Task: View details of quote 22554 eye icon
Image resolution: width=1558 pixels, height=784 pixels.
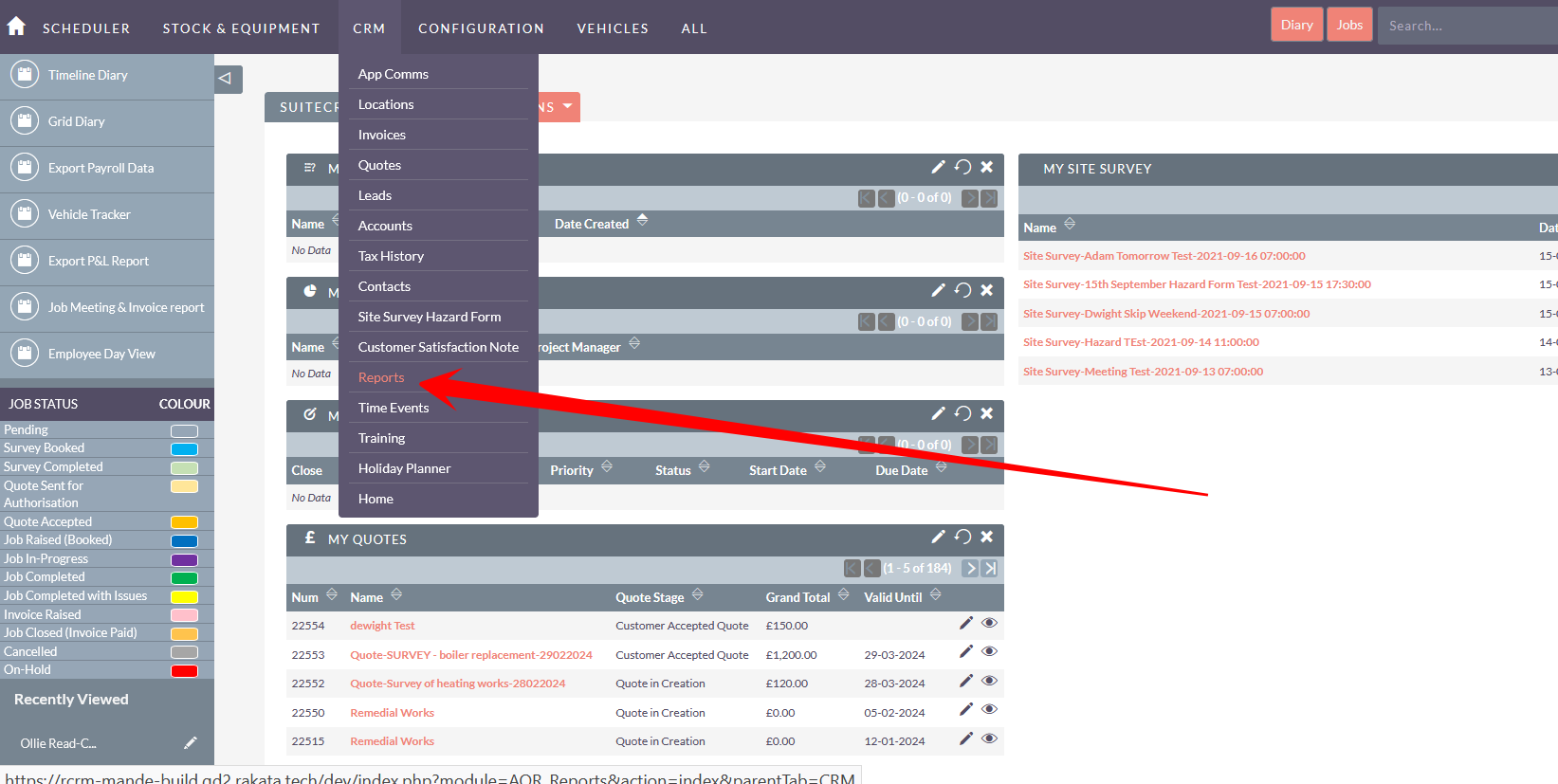Action: click(x=989, y=623)
